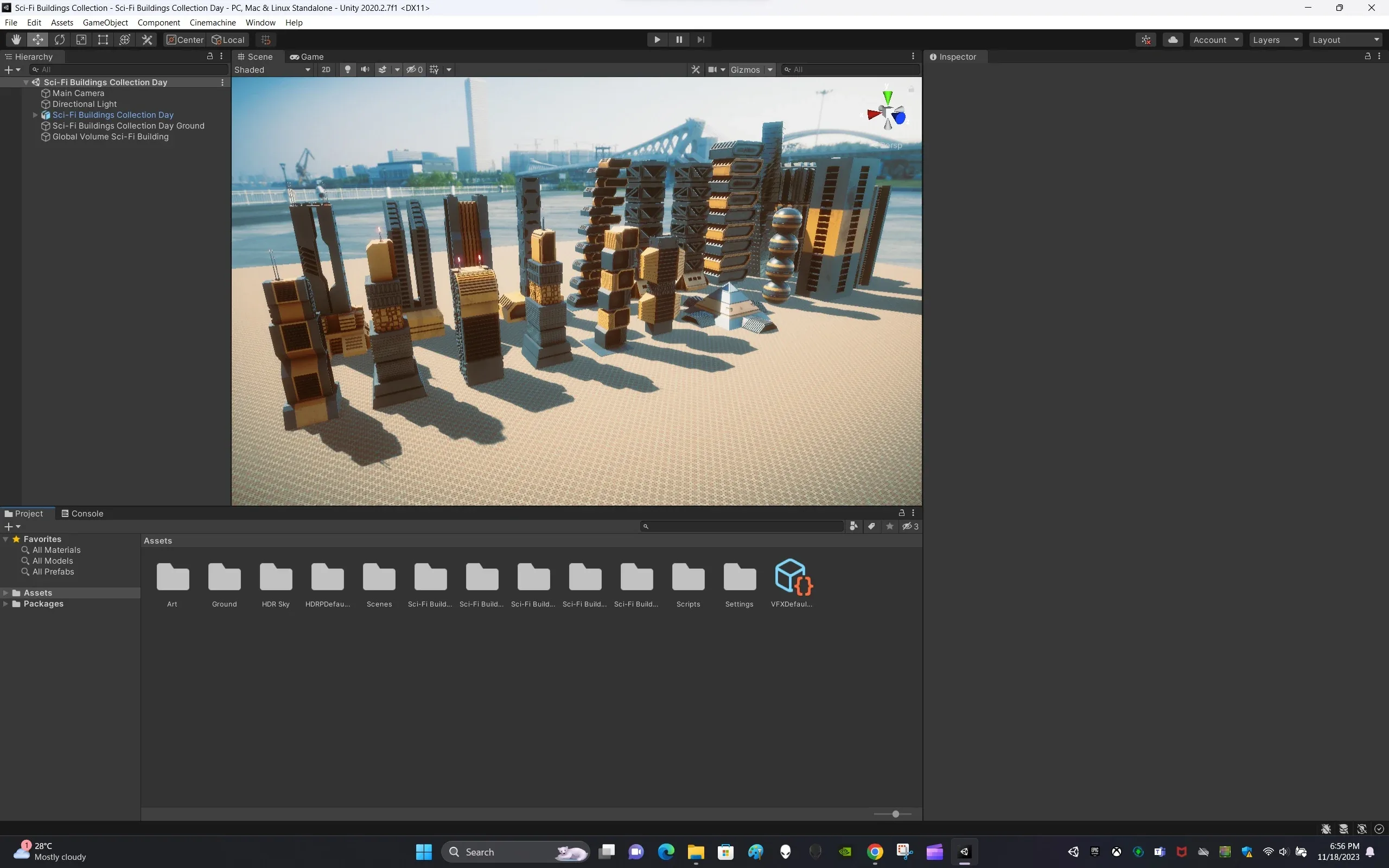Click the Play button

[x=657, y=40]
